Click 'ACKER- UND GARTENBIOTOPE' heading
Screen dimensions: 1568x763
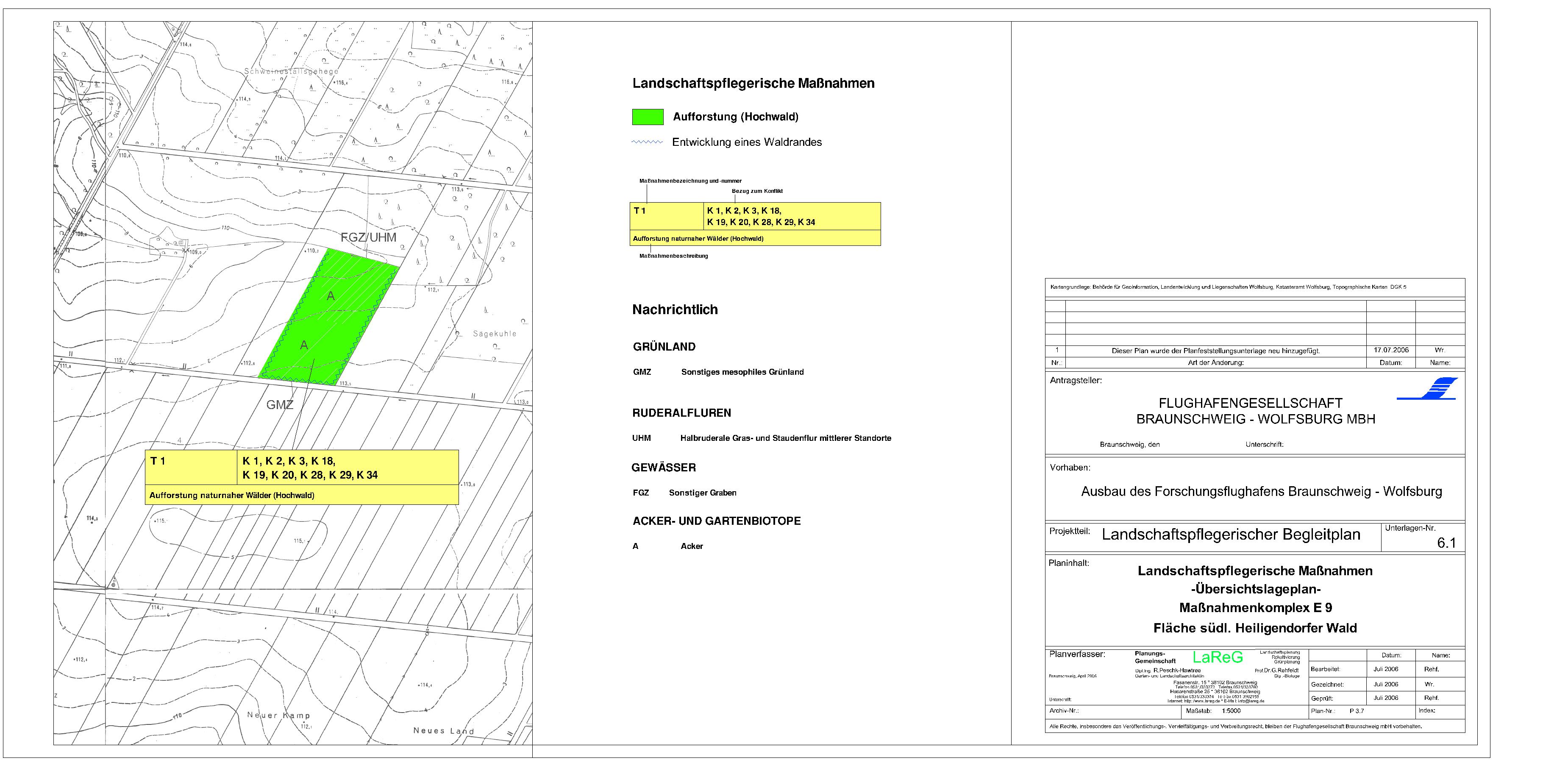click(717, 521)
